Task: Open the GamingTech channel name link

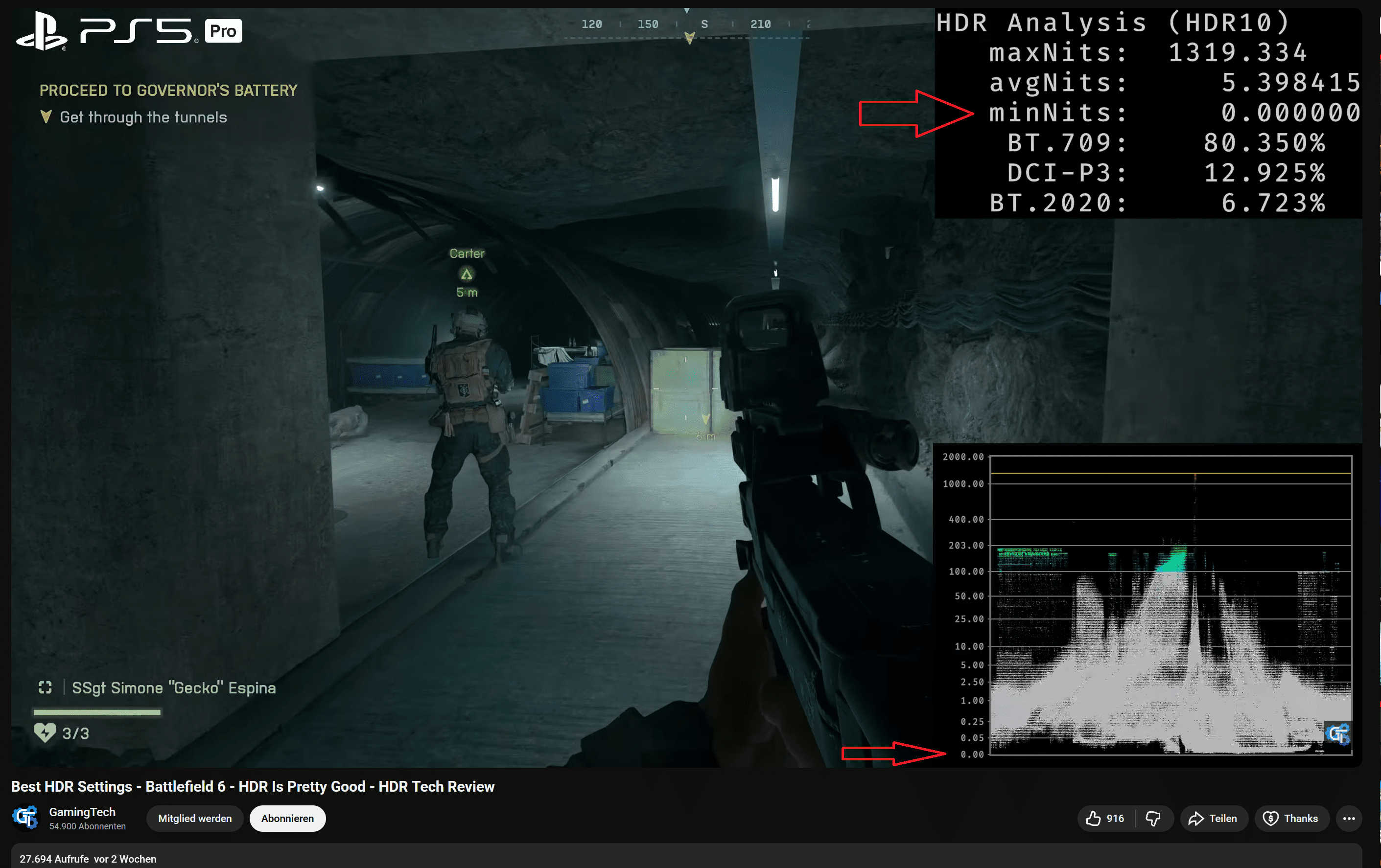Action: (82, 812)
